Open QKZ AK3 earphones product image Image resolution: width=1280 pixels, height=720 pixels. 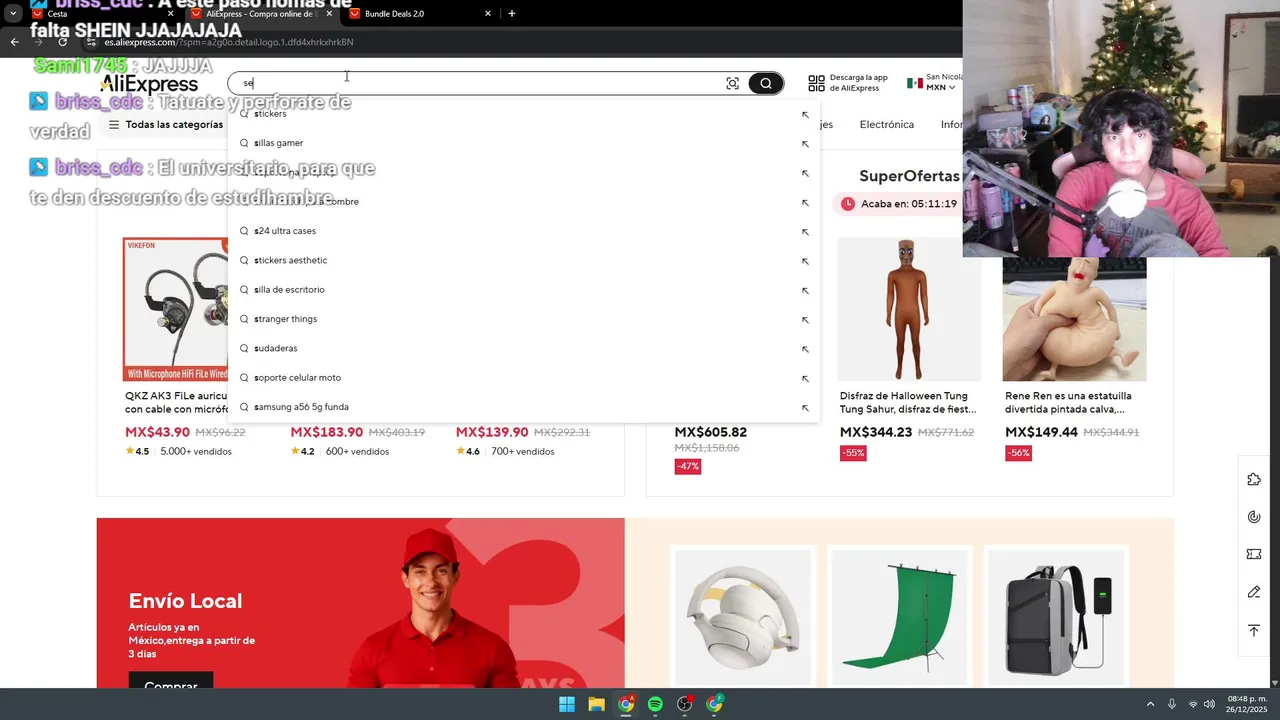click(176, 309)
